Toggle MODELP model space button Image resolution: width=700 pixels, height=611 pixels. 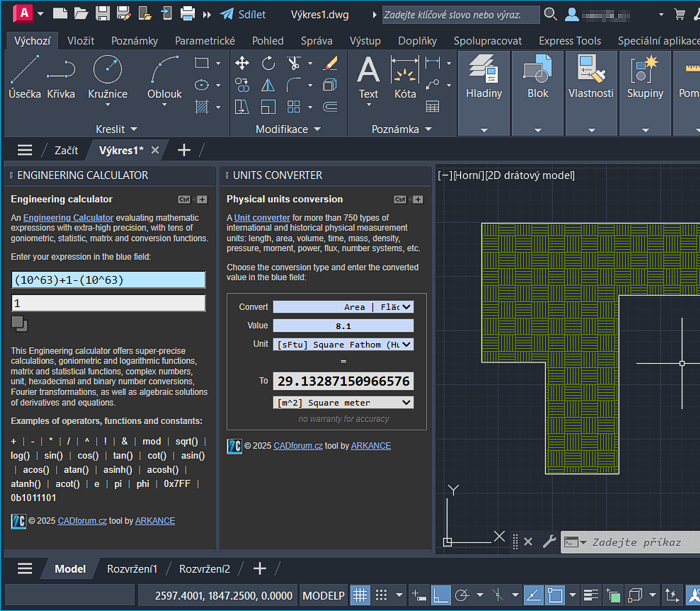pyautogui.click(x=323, y=596)
